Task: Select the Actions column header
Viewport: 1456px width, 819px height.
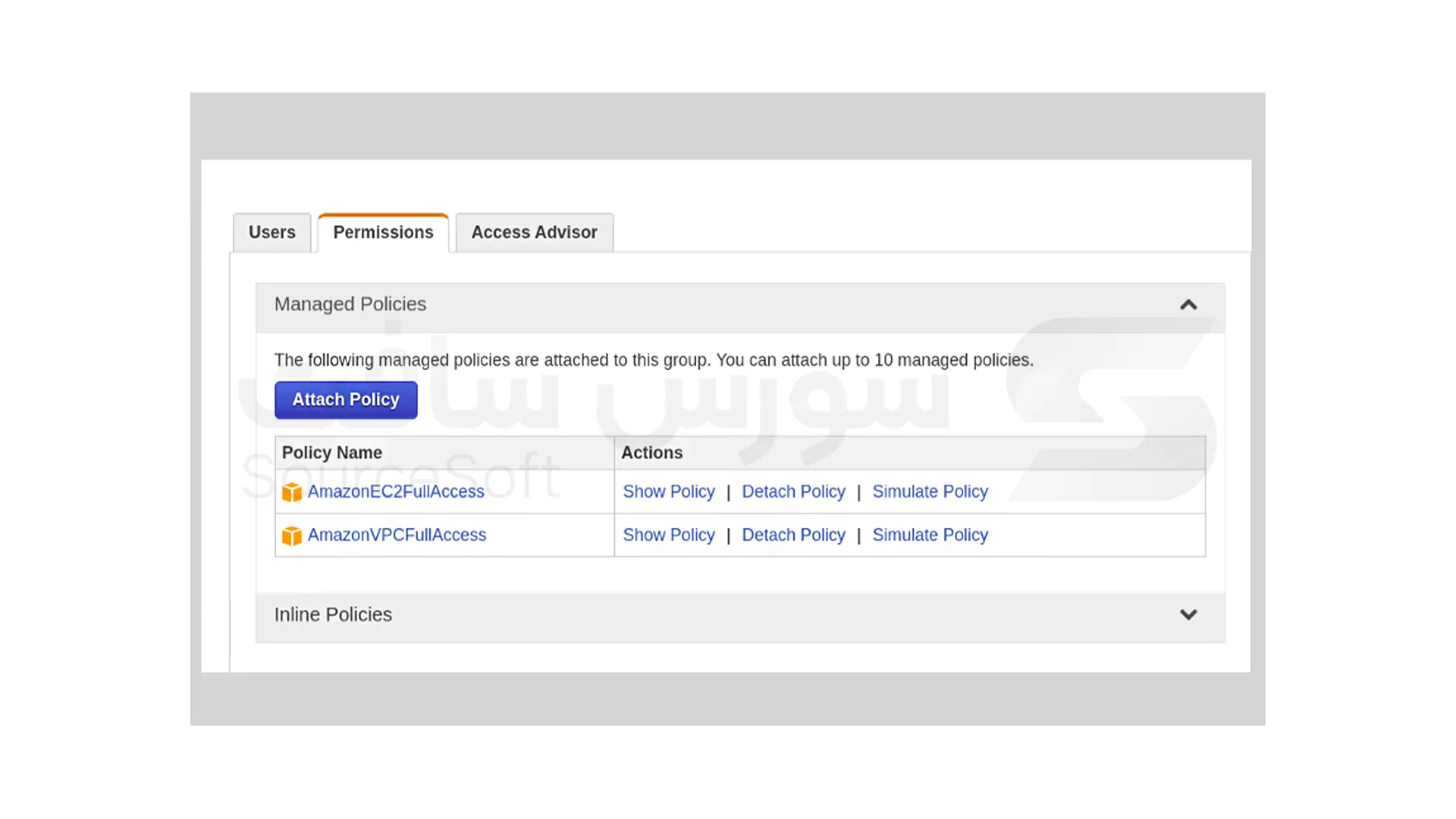Action: [651, 453]
